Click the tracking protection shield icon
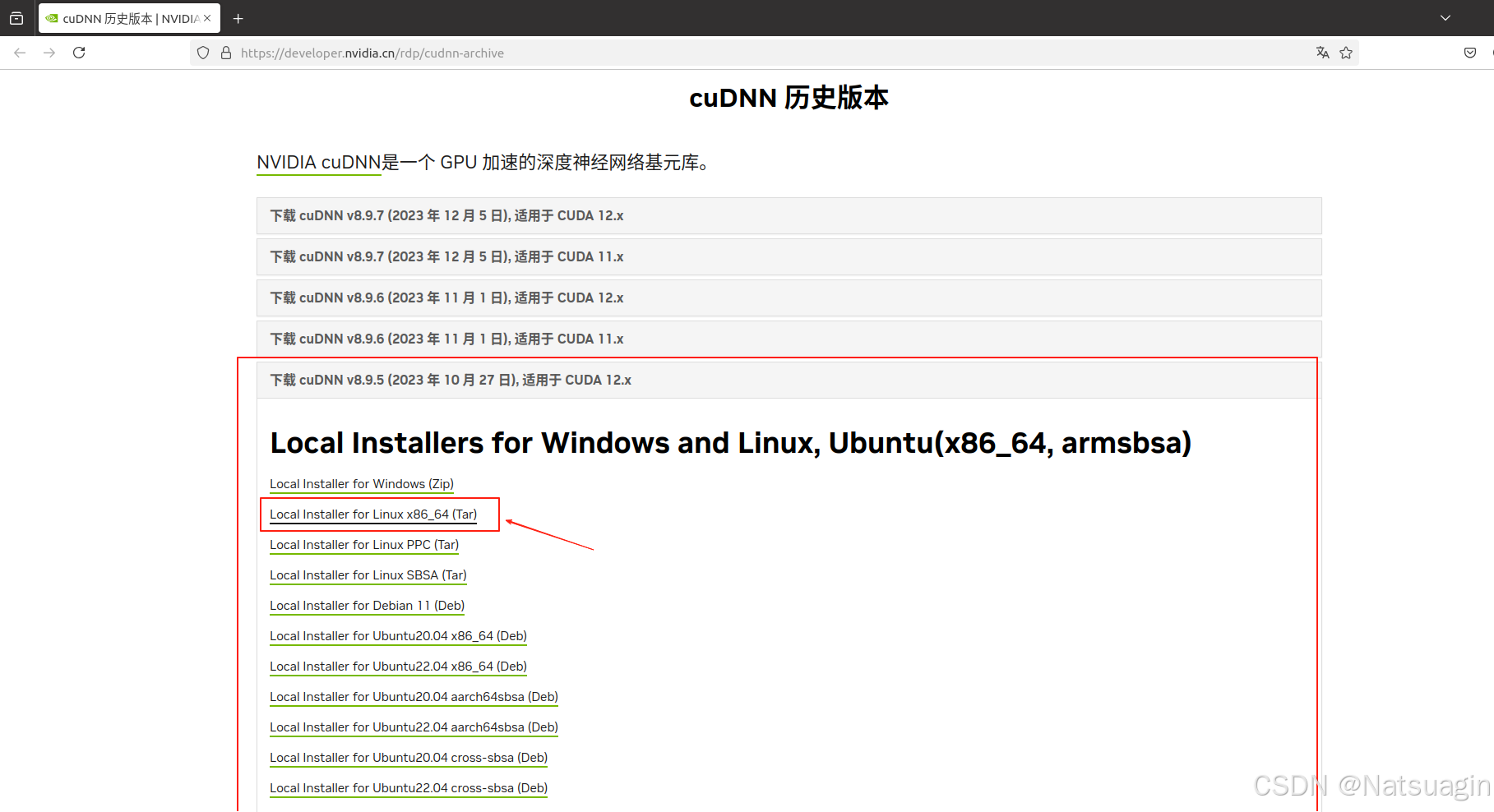The height and width of the screenshot is (812, 1494). pyautogui.click(x=203, y=53)
